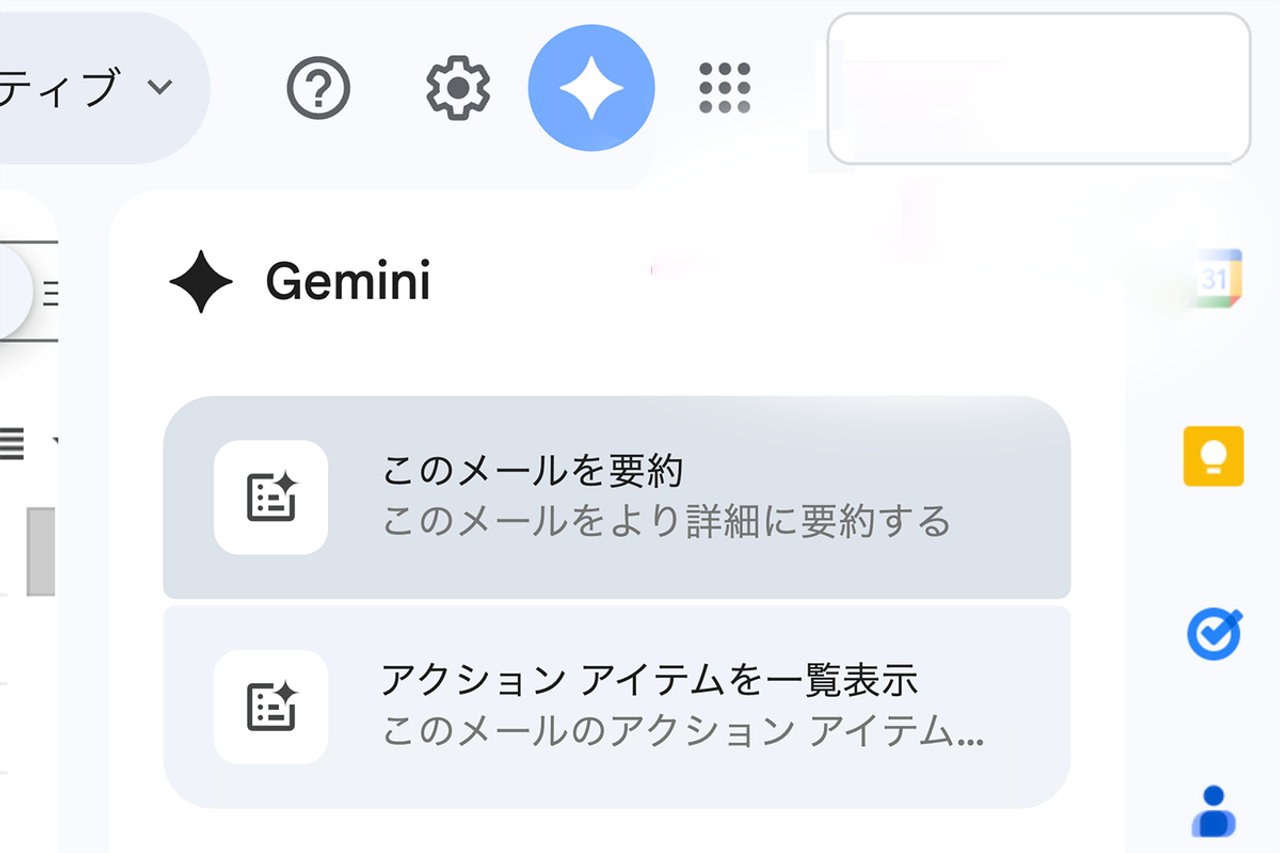Open the Google apps launcher grid
This screenshot has height=853, width=1280.
pos(725,87)
